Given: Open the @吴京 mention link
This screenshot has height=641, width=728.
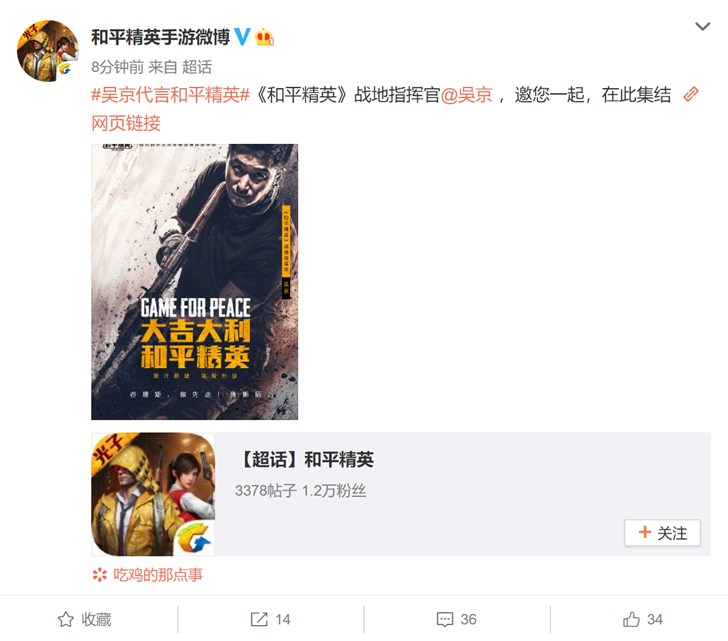Looking at the screenshot, I should coord(466,95).
